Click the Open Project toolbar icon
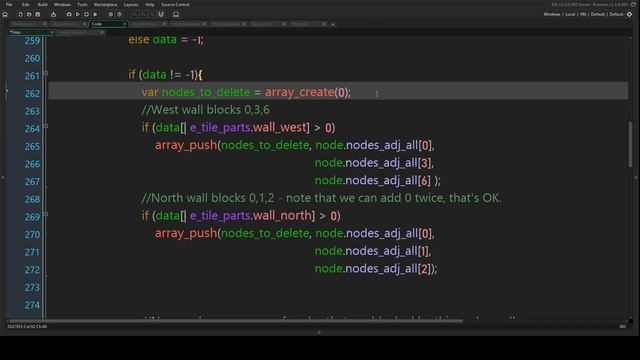The width and height of the screenshot is (640, 360). pyautogui.click(x=29, y=14)
